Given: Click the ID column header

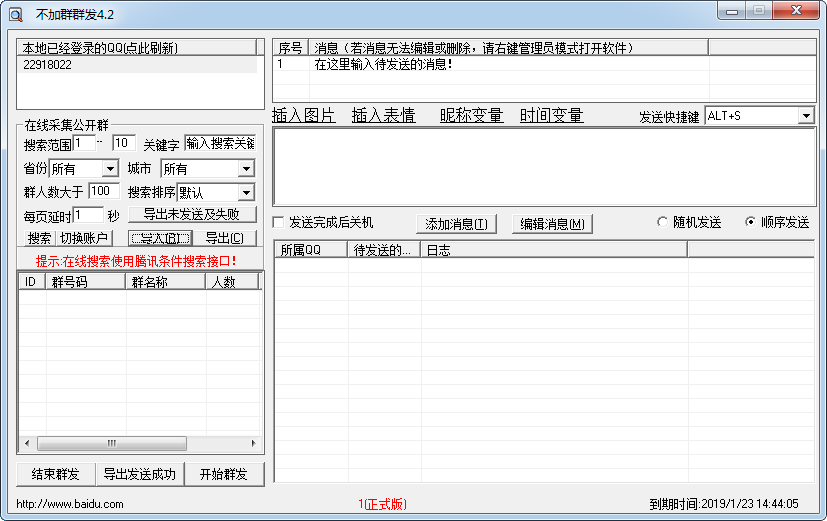Looking at the screenshot, I should 32,282.
